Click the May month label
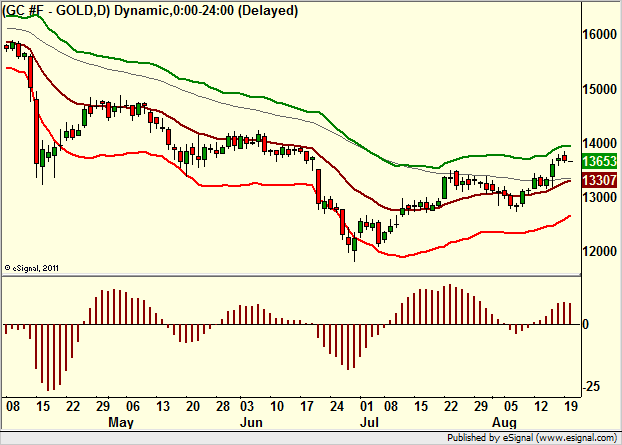 tap(121, 422)
